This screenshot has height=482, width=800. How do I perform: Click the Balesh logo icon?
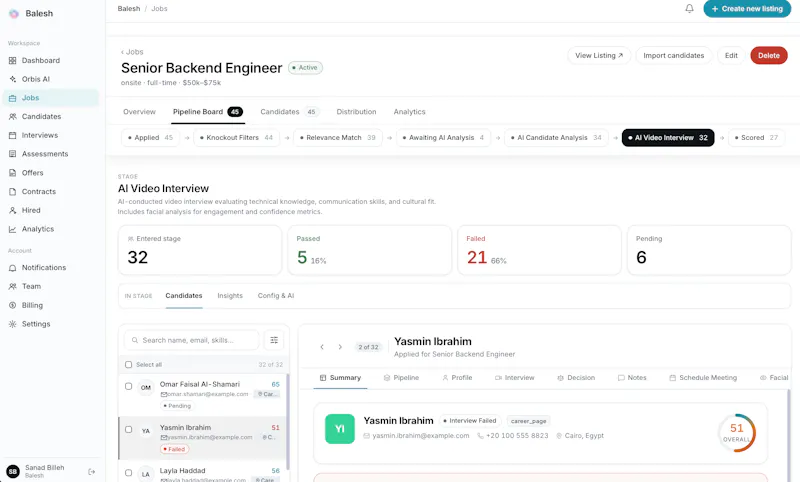tap(14, 14)
